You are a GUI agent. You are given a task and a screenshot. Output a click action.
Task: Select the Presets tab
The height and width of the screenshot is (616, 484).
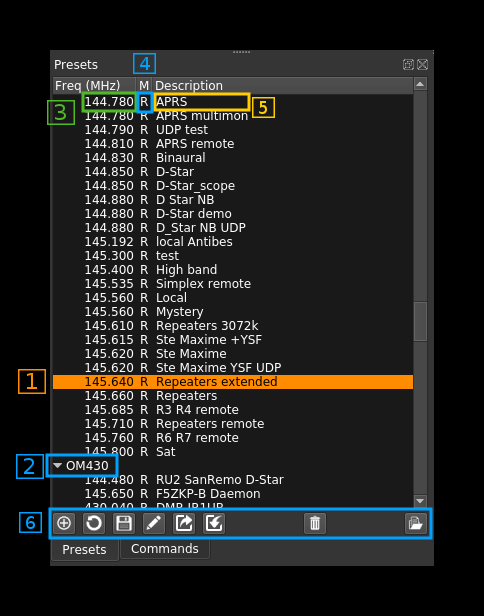84,549
